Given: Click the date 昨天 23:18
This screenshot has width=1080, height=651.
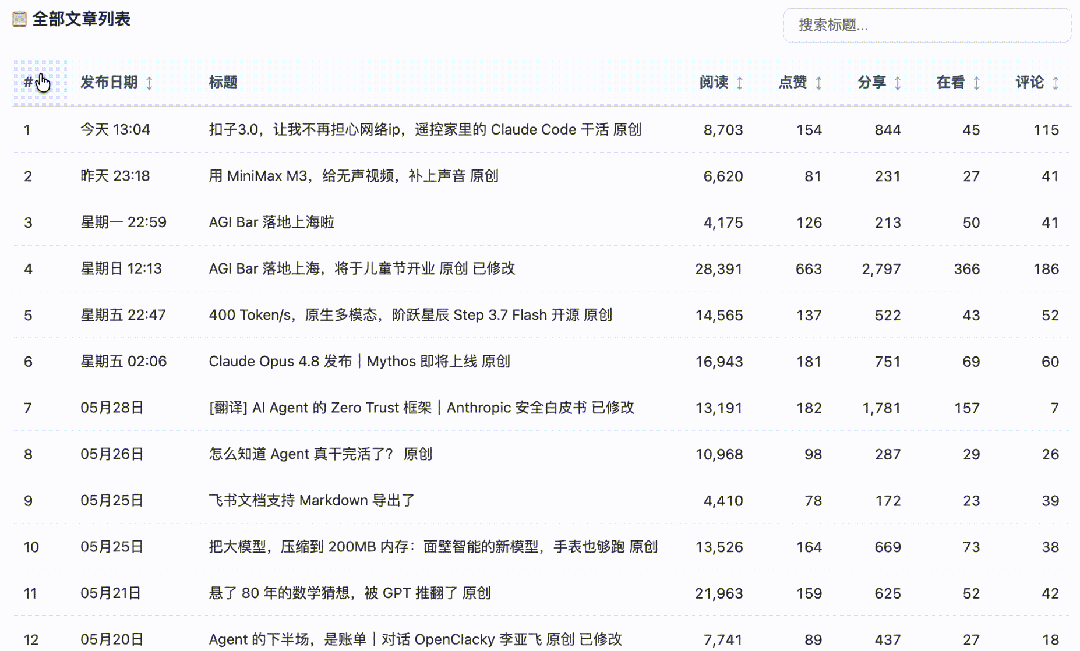Looking at the screenshot, I should [x=115, y=176].
